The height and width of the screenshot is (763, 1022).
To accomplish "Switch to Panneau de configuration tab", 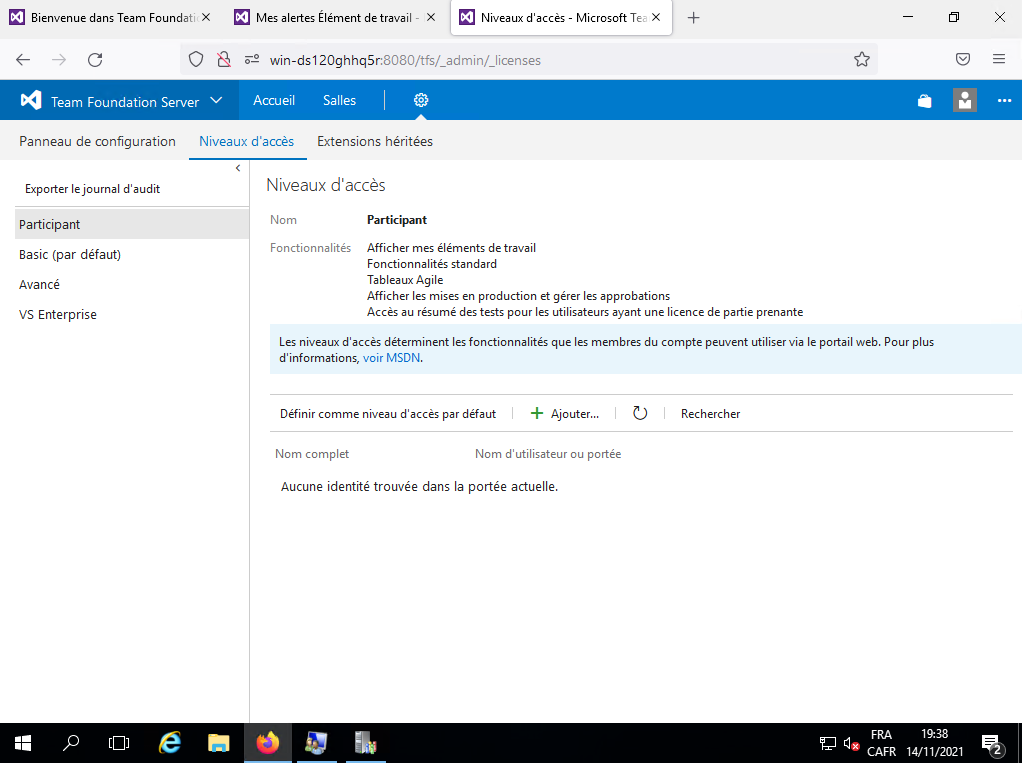I will click(x=97, y=142).
